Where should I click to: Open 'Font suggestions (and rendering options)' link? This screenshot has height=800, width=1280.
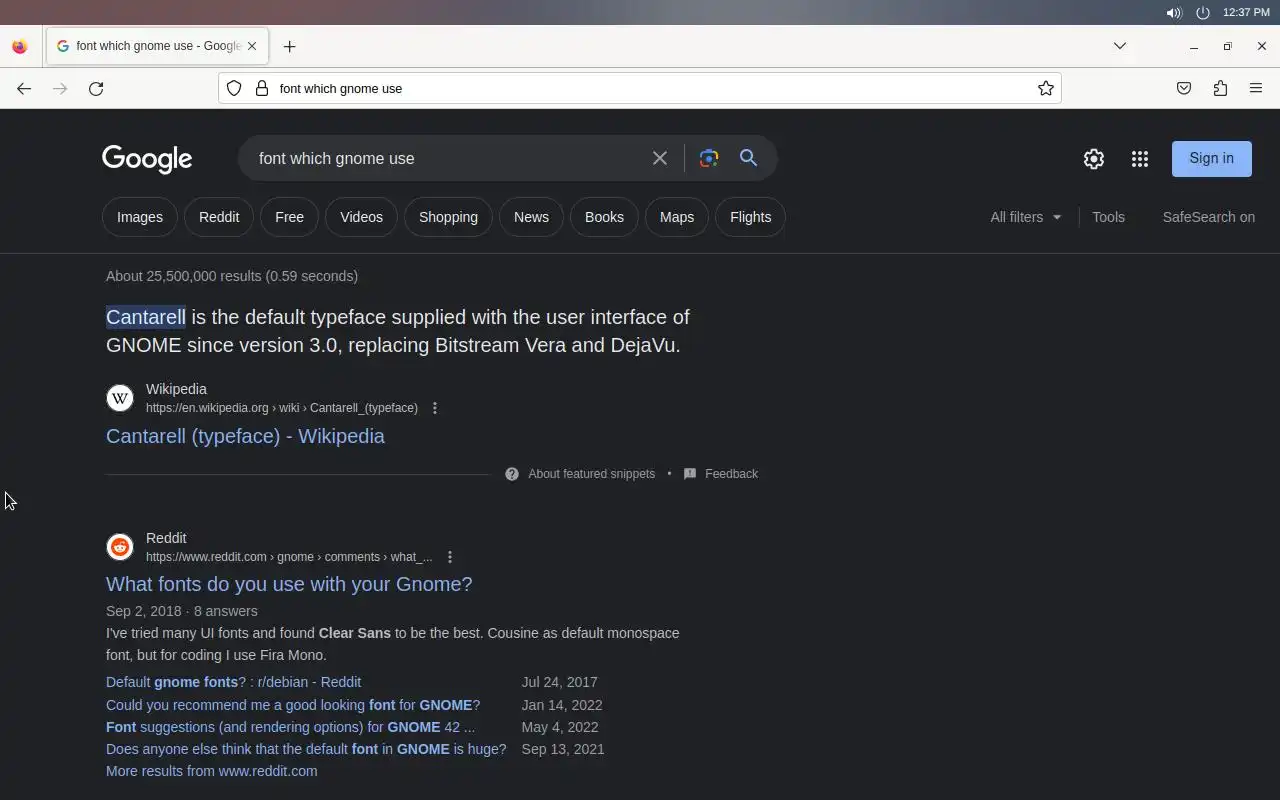pos(290,727)
